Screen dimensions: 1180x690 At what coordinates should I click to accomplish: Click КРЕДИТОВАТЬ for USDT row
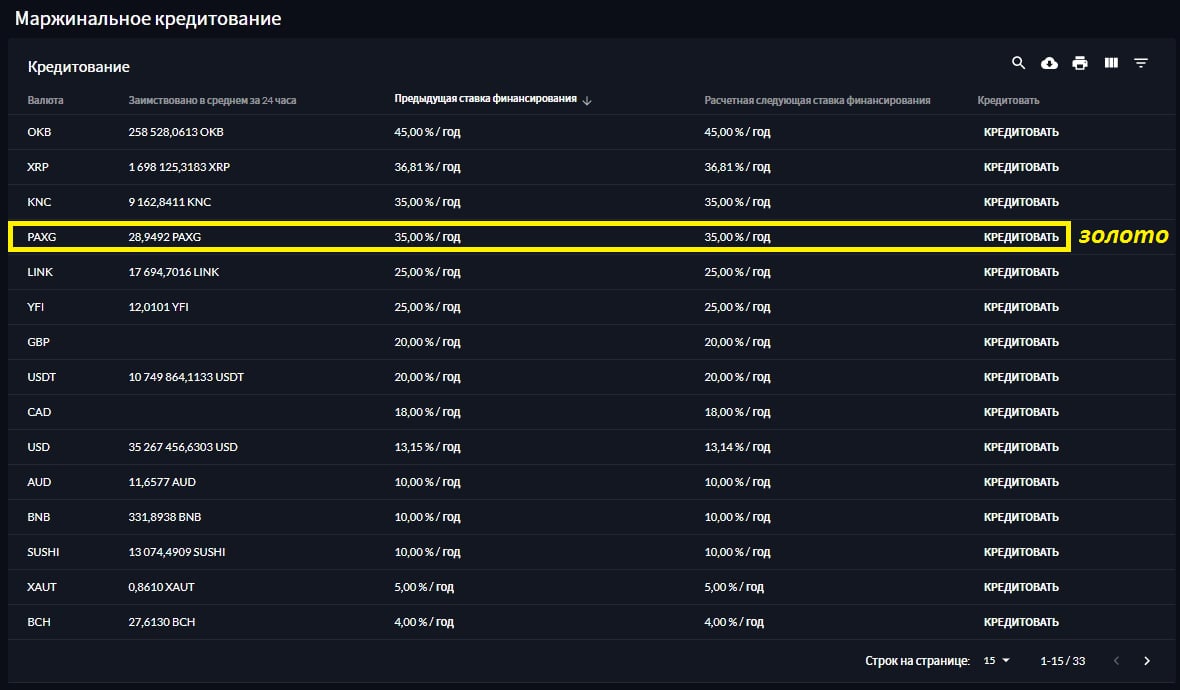click(x=1021, y=377)
